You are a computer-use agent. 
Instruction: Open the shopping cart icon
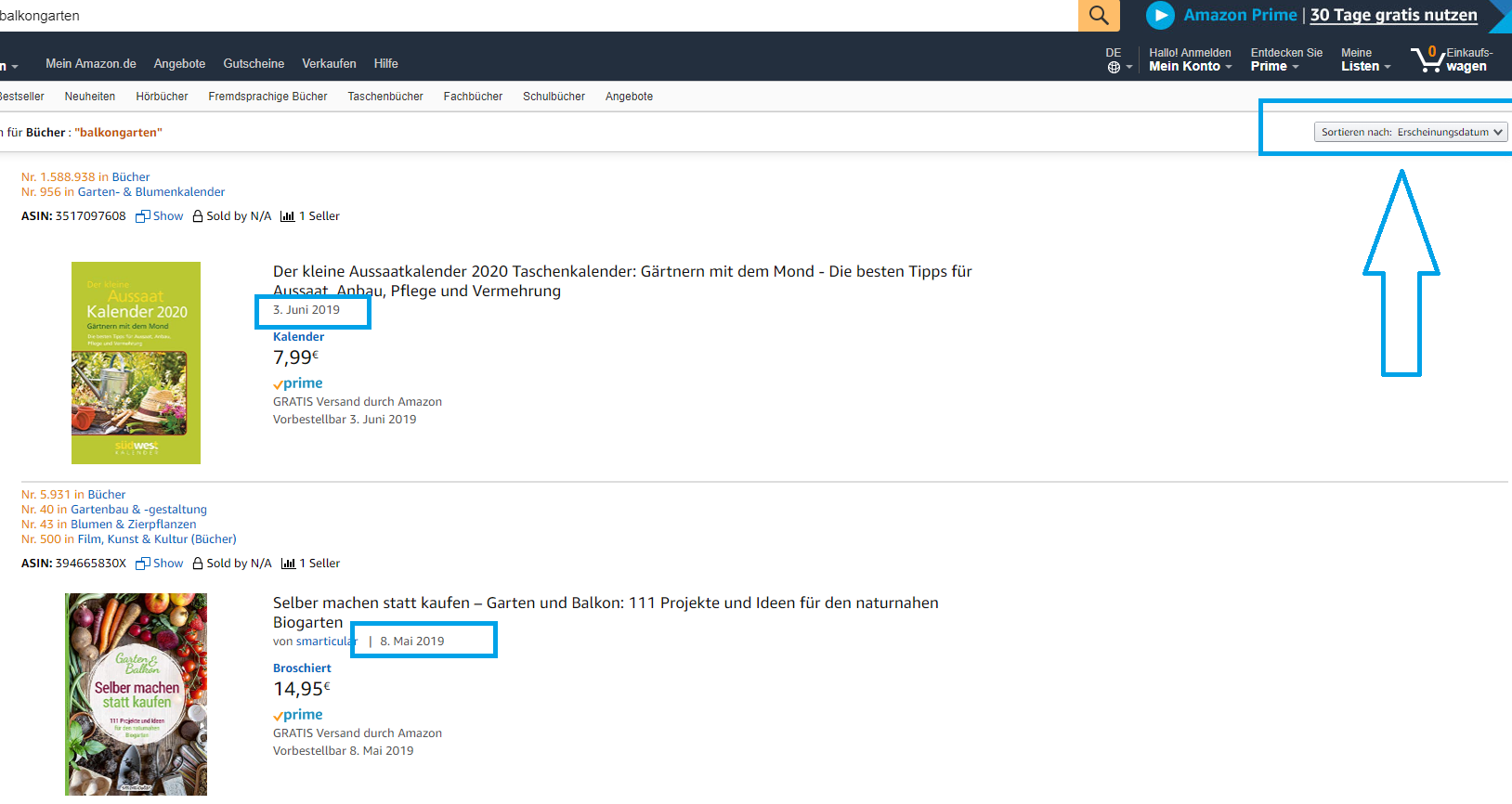(1427, 59)
